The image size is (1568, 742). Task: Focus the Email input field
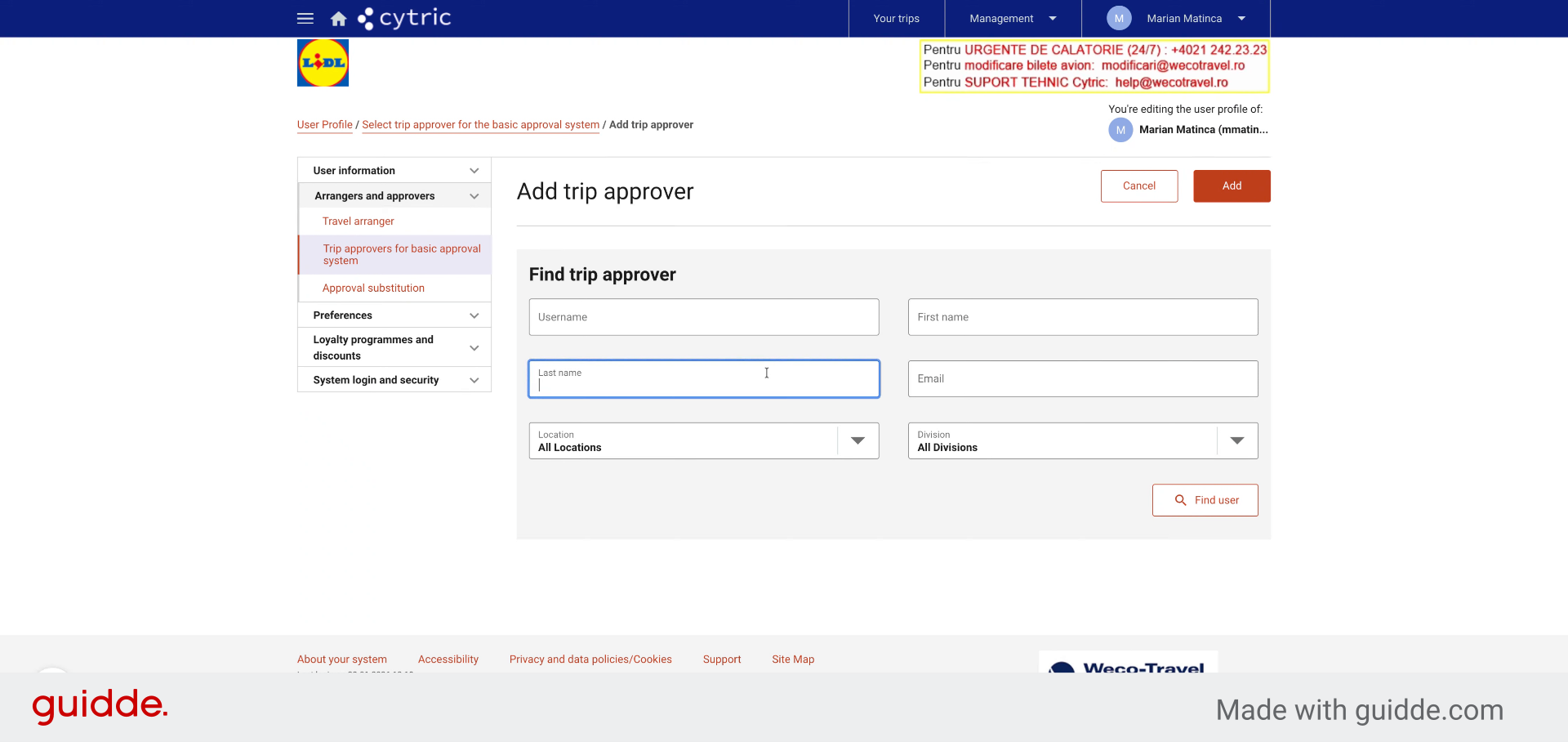(1083, 379)
